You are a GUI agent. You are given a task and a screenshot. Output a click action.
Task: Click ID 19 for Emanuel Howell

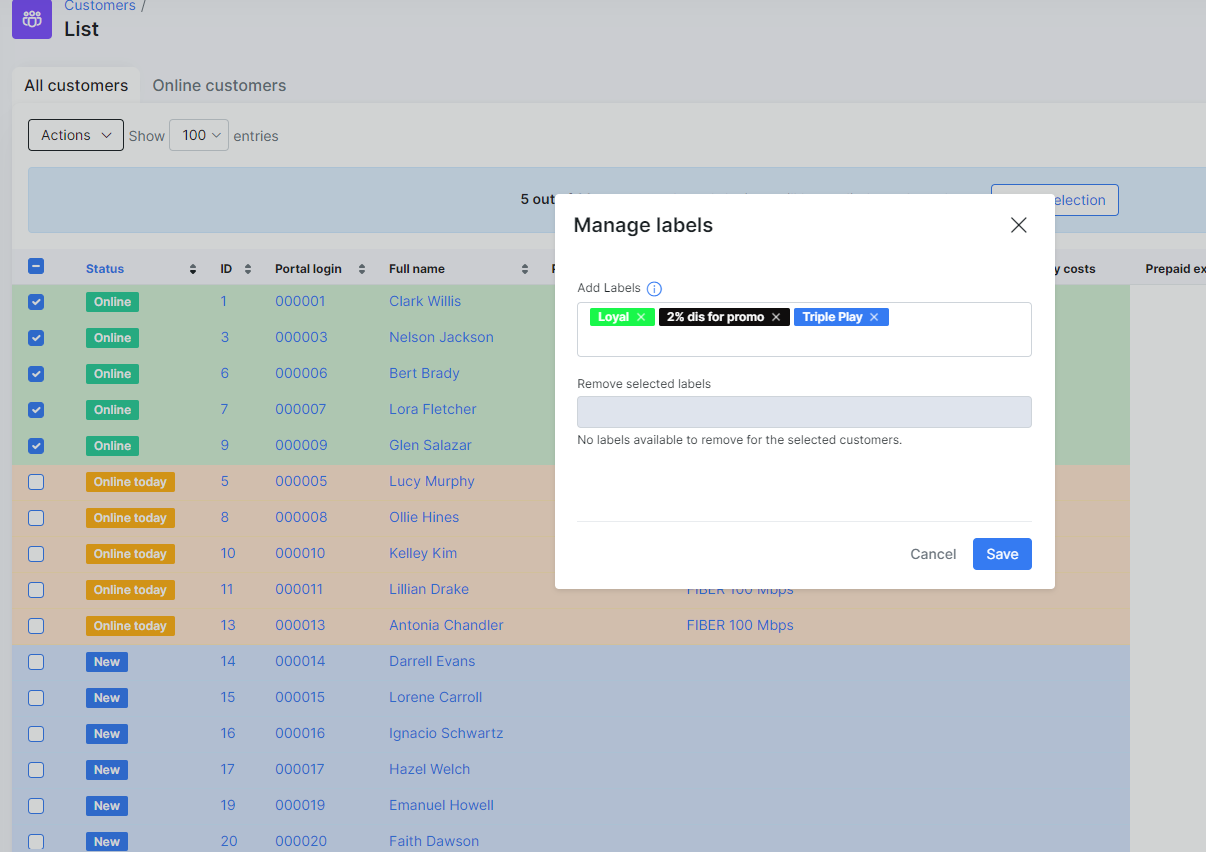pos(228,805)
